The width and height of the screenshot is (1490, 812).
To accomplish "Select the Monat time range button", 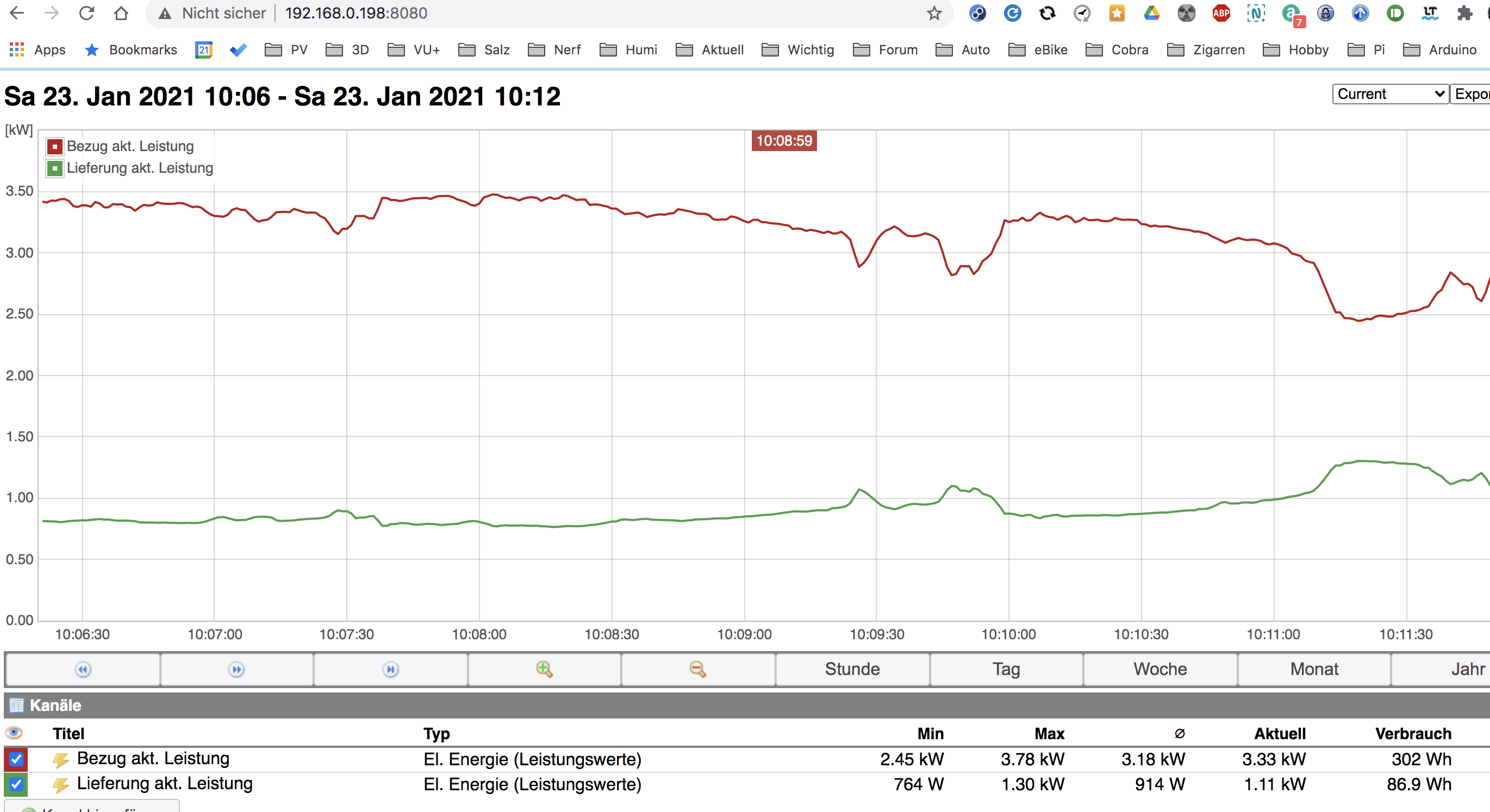I will (1313, 669).
